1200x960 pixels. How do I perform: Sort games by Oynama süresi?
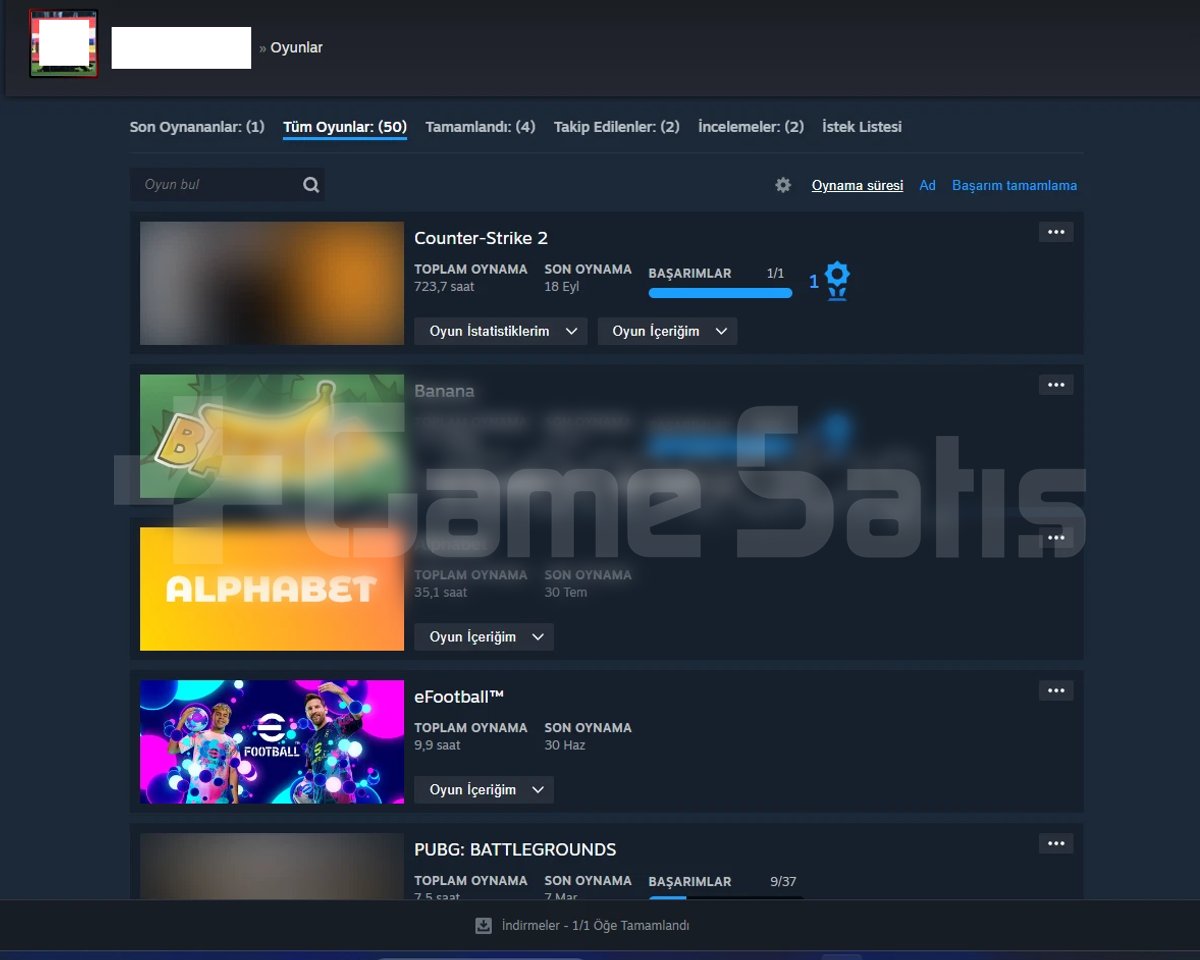(857, 185)
